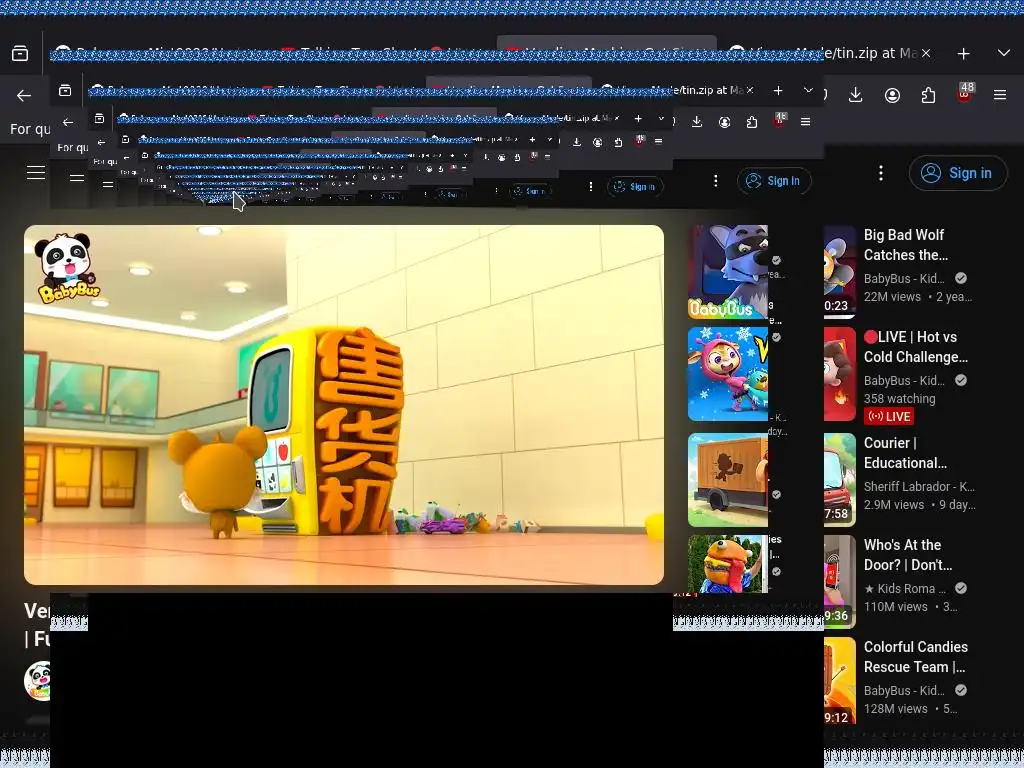Go back in the second nested window
Screen dimensions: 1024x768
68,122
